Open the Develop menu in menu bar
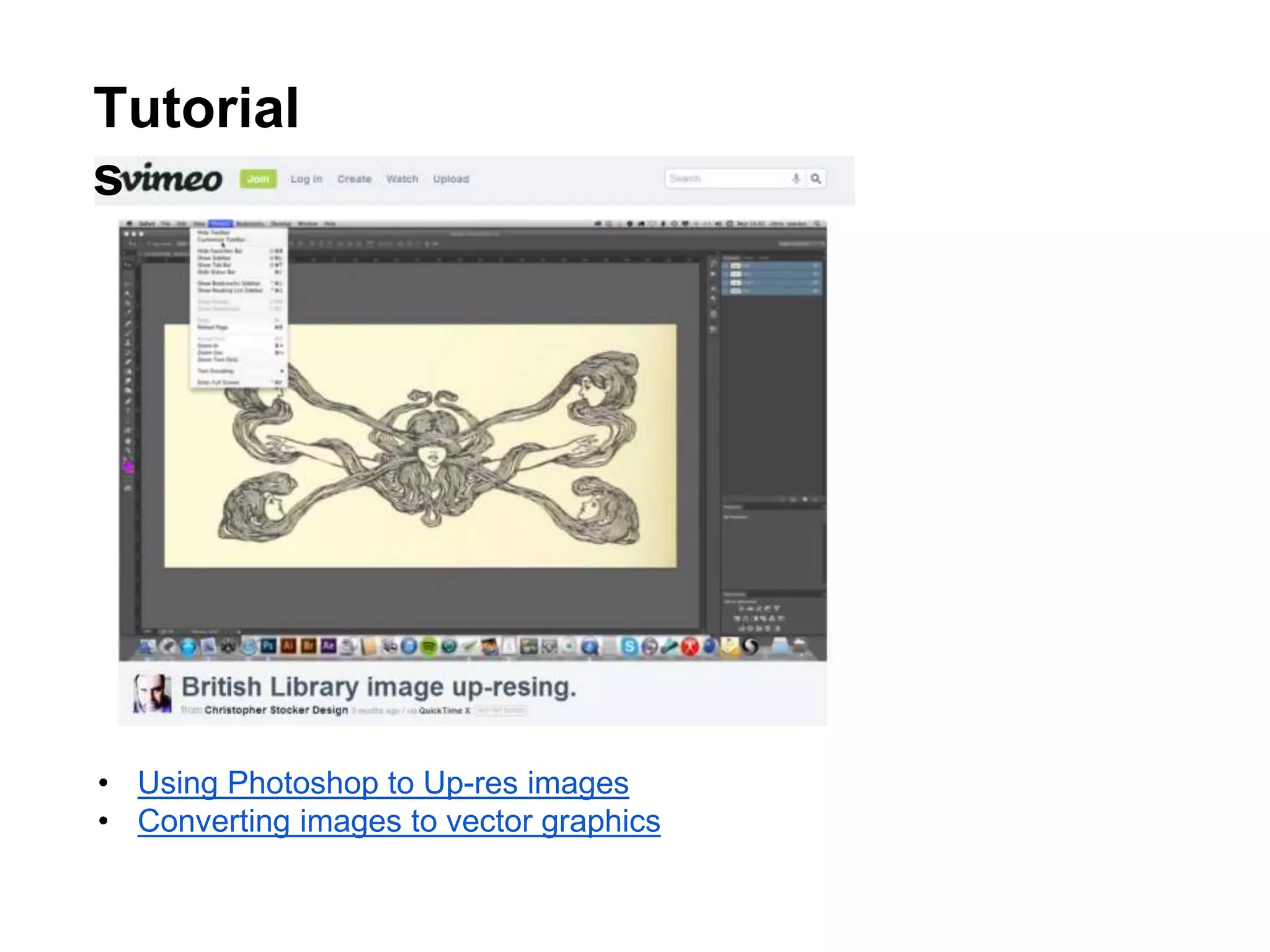This screenshot has height=952, width=1270. coord(281,224)
